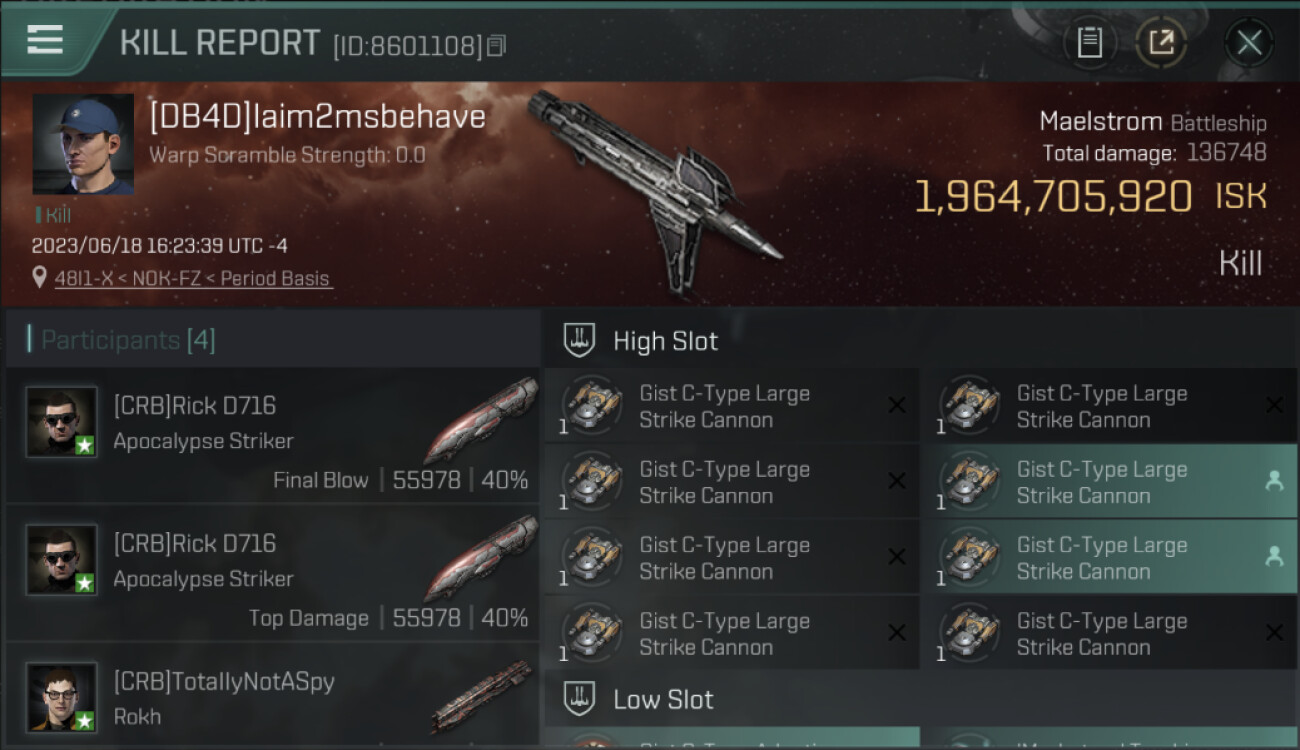Image resolution: width=1300 pixels, height=750 pixels.
Task: Select Rick D716 Final Blow participant entry
Action: [272, 436]
